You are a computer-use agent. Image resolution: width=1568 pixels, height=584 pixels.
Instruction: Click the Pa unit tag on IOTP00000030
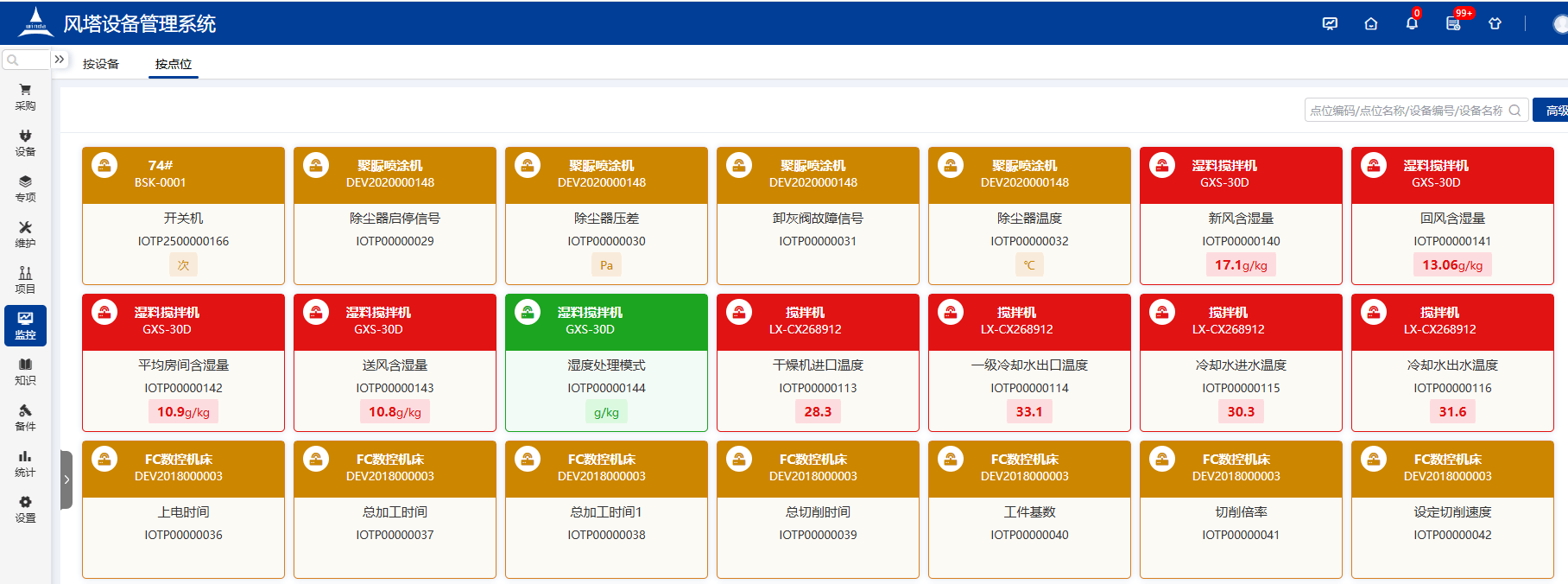[606, 265]
